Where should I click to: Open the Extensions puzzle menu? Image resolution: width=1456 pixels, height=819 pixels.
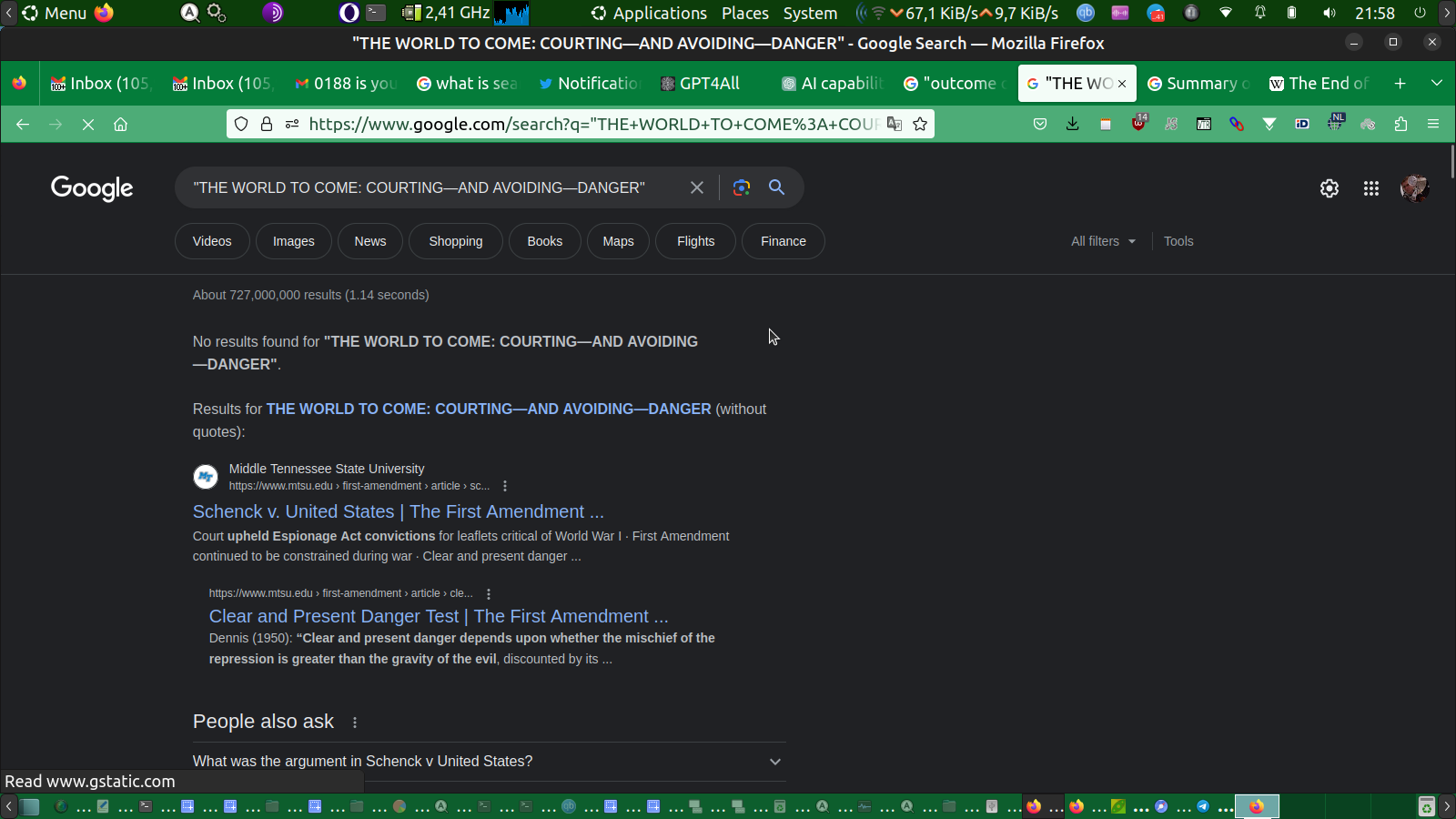[x=1400, y=124]
